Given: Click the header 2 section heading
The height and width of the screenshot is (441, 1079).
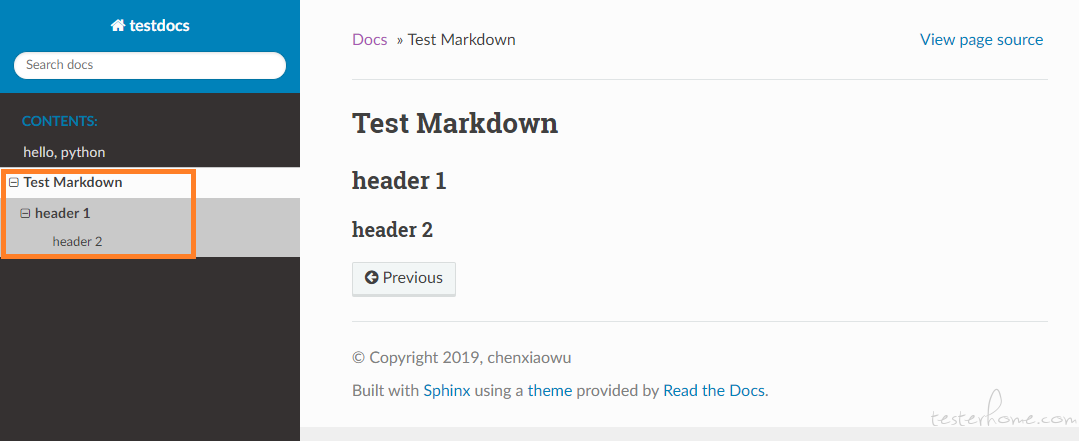Looking at the screenshot, I should pyautogui.click(x=392, y=230).
